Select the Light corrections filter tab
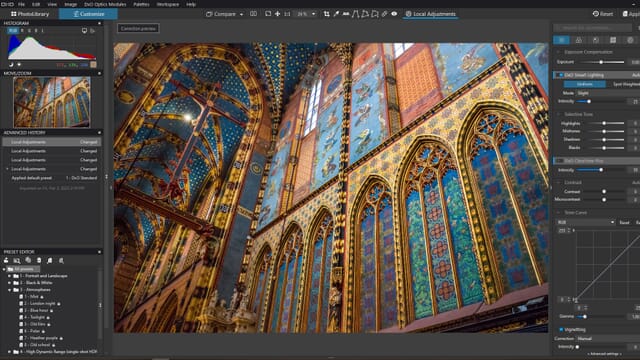640x360 pixels. coord(562,40)
